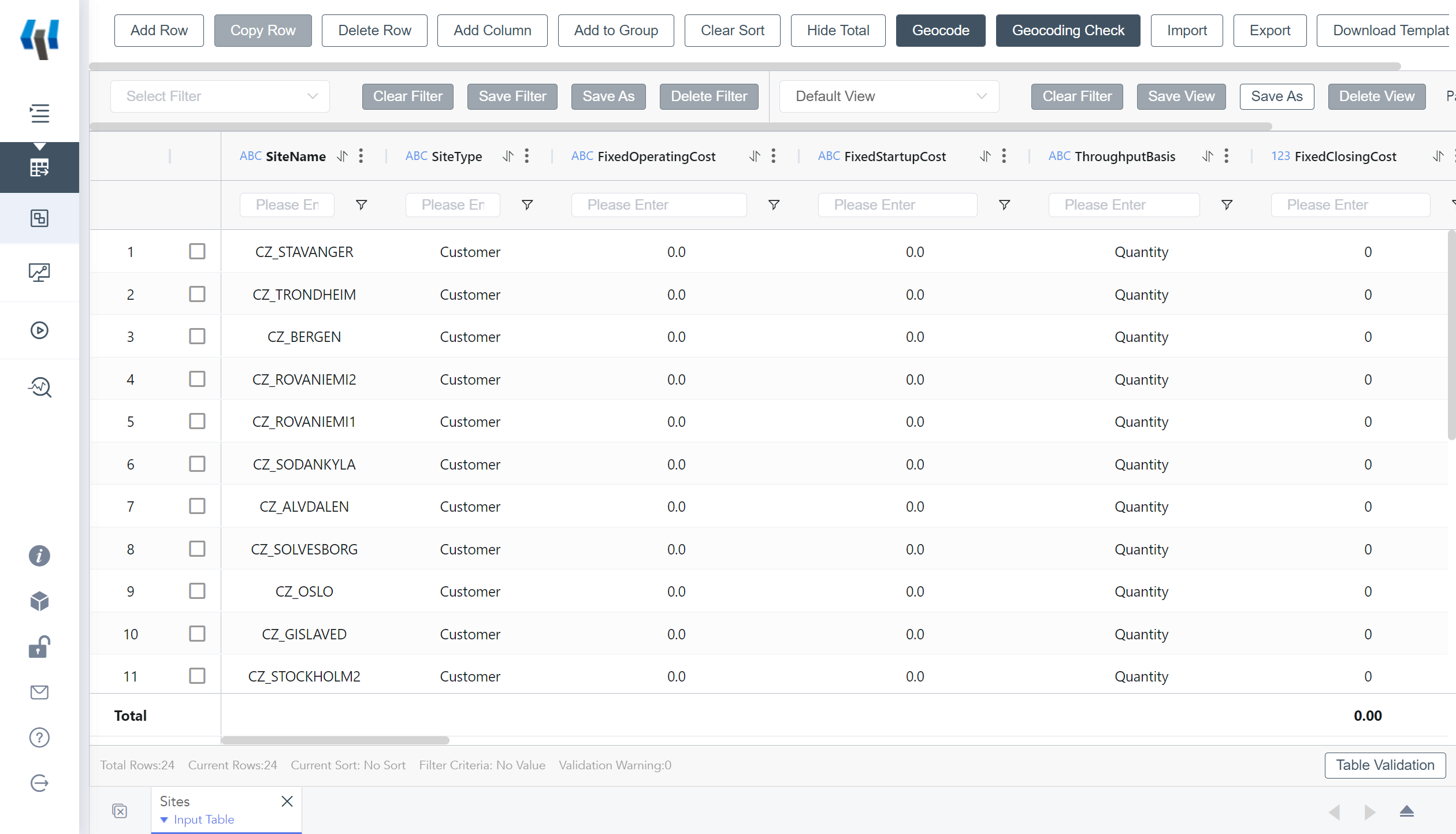Check the box for CZ_ROVANIEMI2 row
The height and width of the screenshot is (834, 1456).
pyautogui.click(x=197, y=379)
